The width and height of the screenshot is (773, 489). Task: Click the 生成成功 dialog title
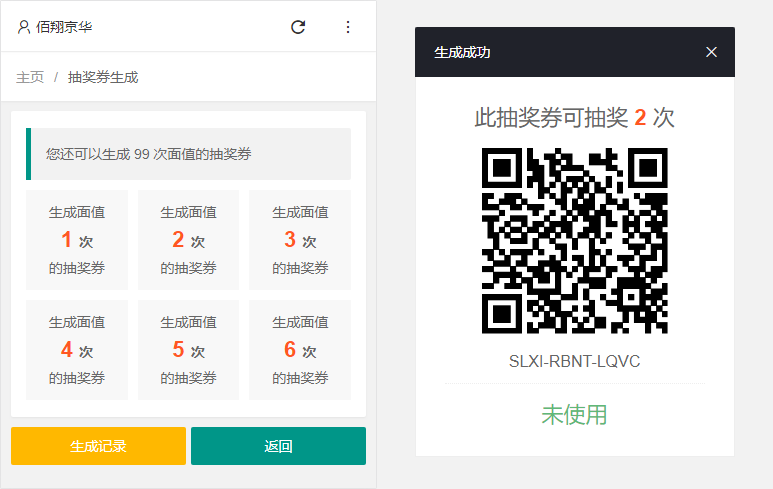[462, 52]
